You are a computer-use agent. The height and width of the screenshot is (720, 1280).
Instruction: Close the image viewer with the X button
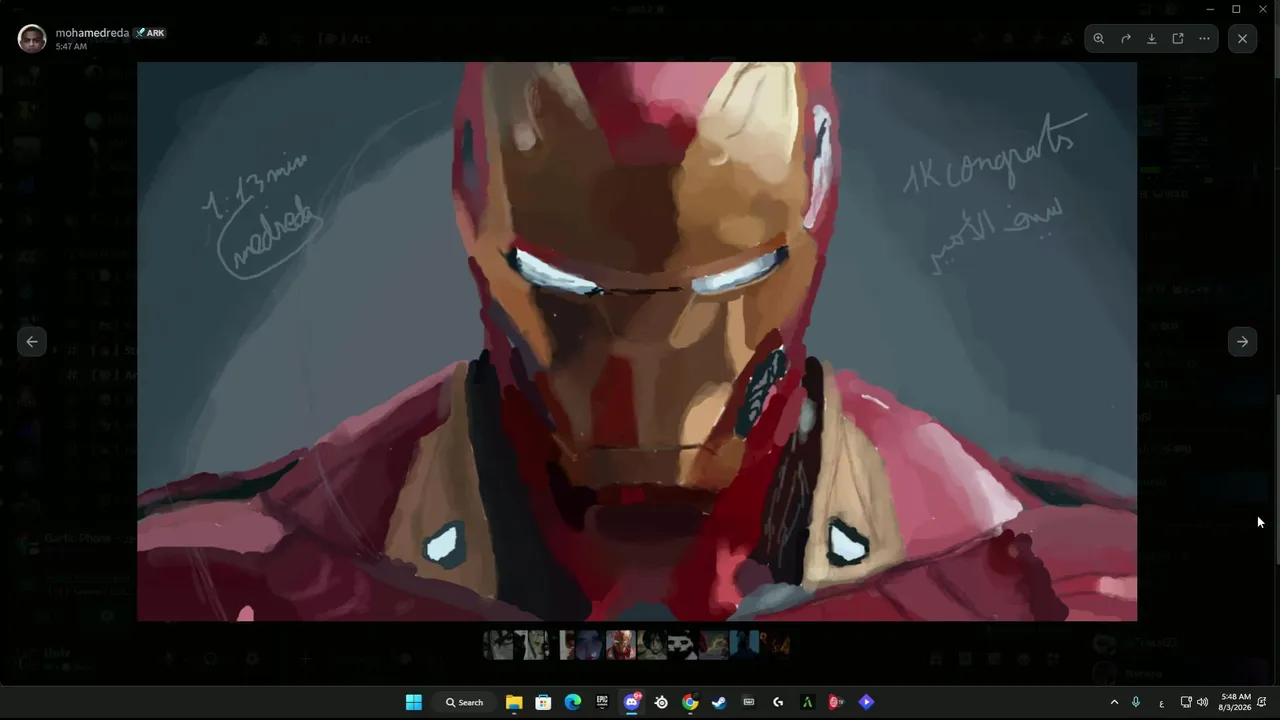1242,39
